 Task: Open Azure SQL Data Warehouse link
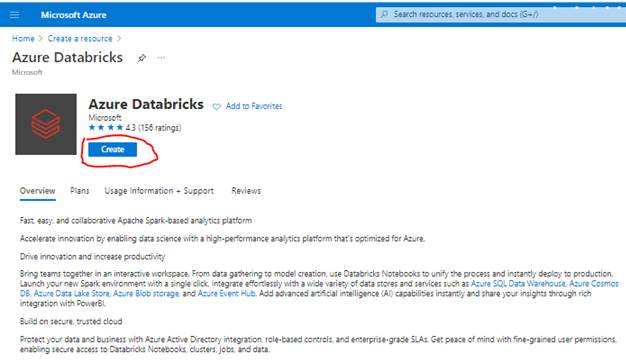point(518,284)
